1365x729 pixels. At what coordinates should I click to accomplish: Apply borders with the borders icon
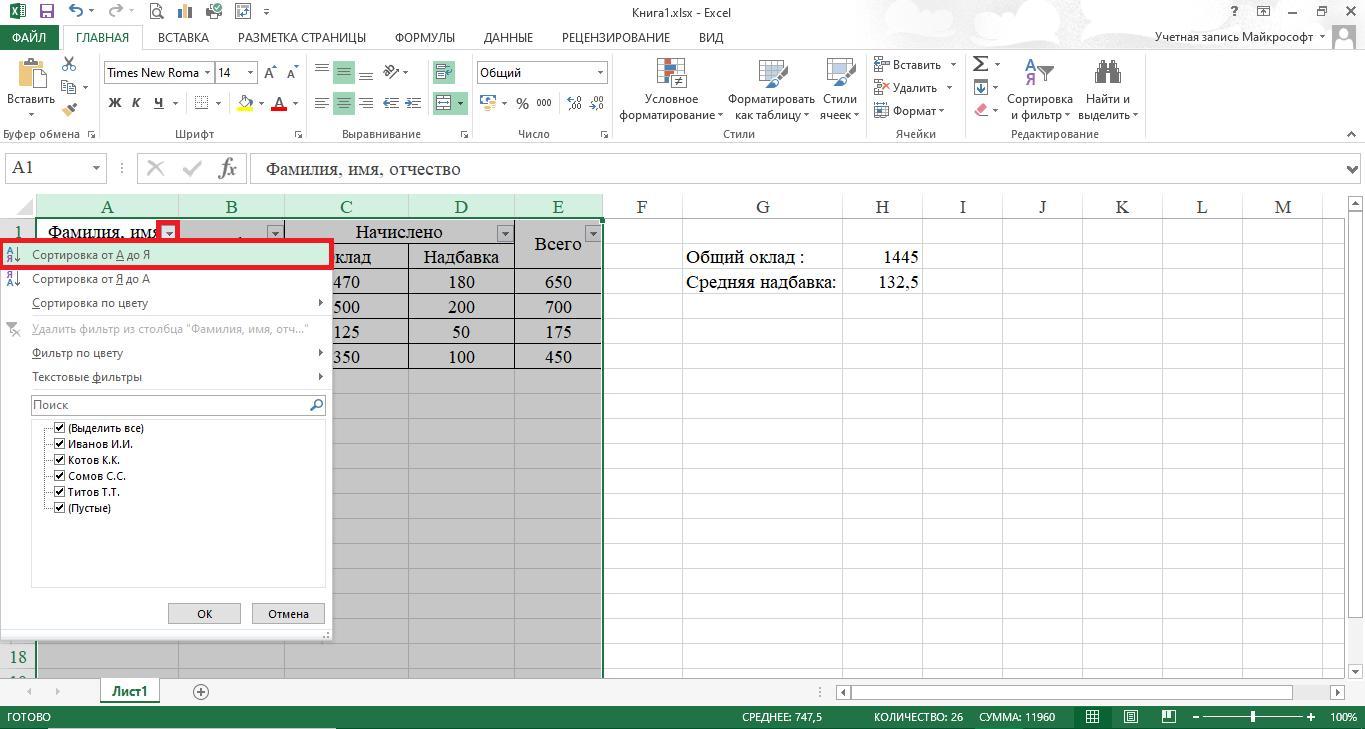[x=202, y=103]
